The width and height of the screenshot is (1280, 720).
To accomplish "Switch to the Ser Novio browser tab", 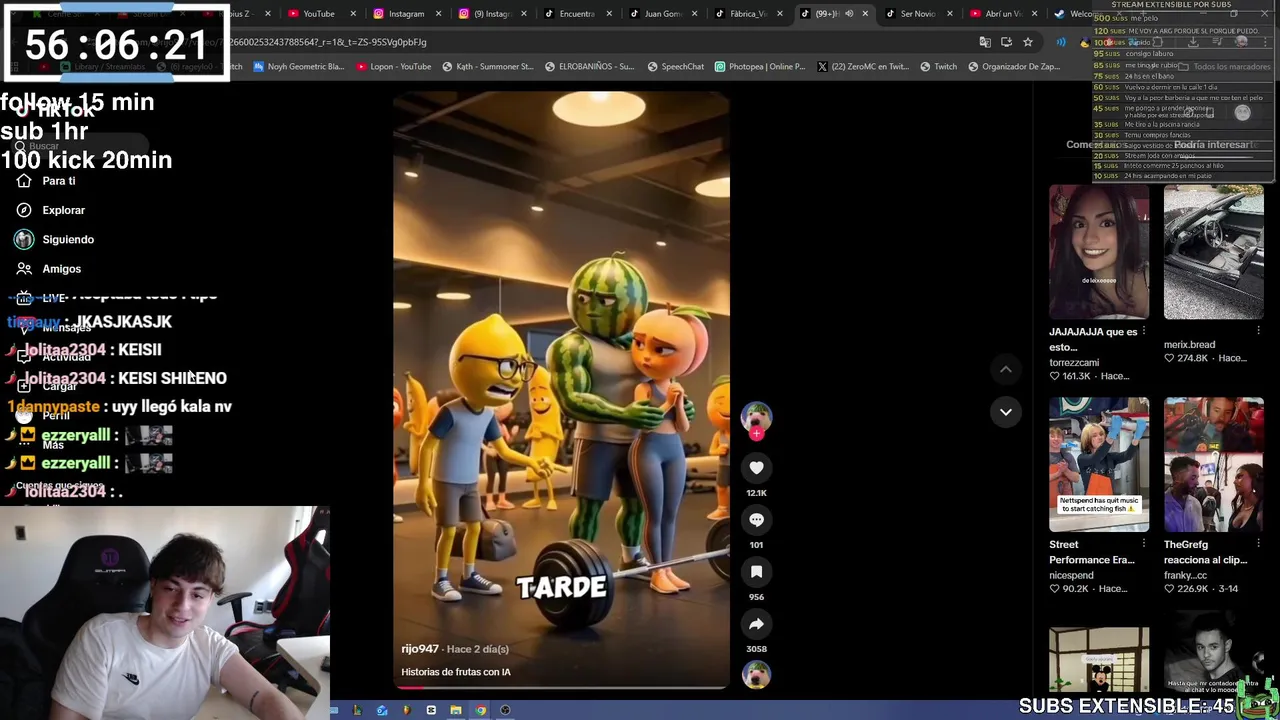I will click(916, 14).
